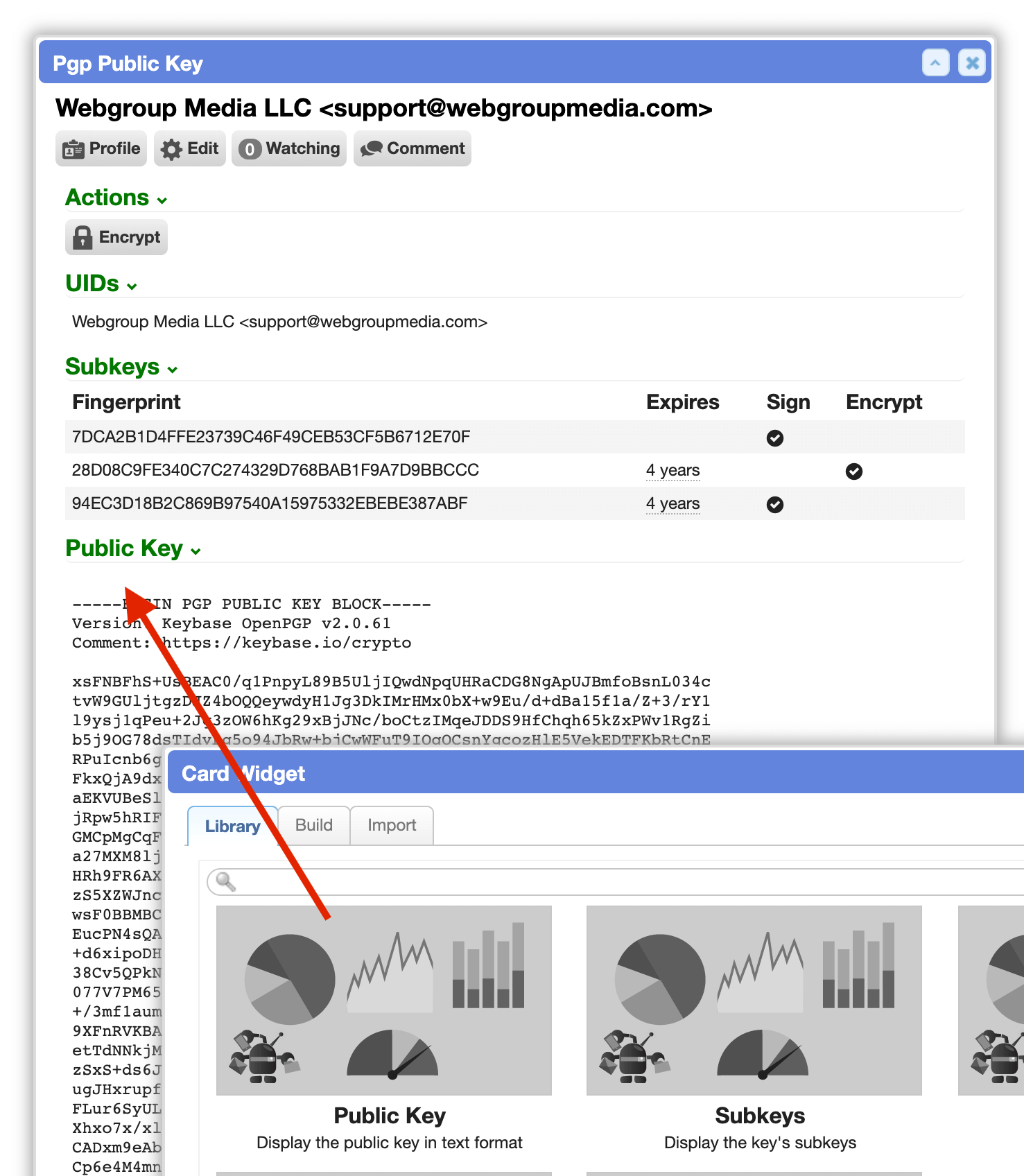Collapse the Subkeys section
The image size is (1024, 1176).
pos(121,367)
